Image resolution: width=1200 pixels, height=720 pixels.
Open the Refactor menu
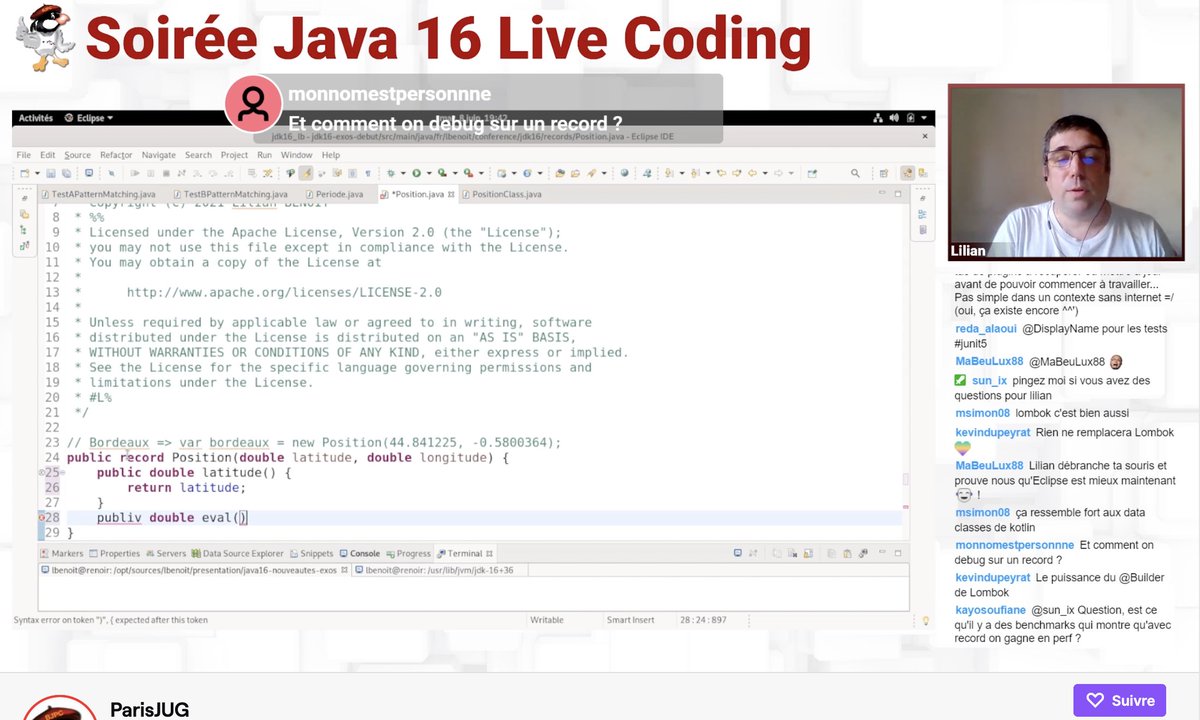click(116, 155)
